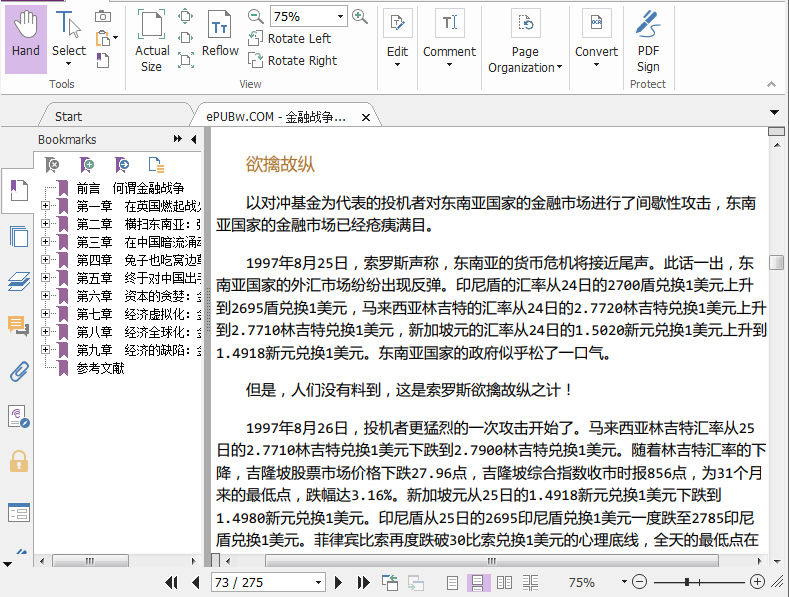Click the zoom in magnifier
Image resolution: width=789 pixels, height=597 pixels.
[360, 17]
